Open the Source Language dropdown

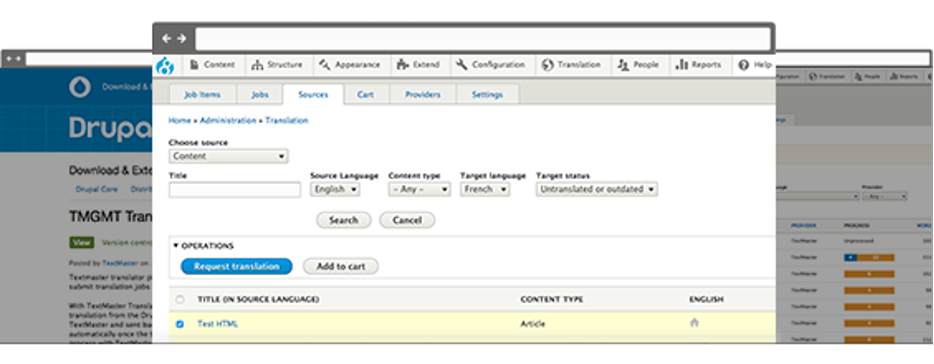(x=335, y=189)
